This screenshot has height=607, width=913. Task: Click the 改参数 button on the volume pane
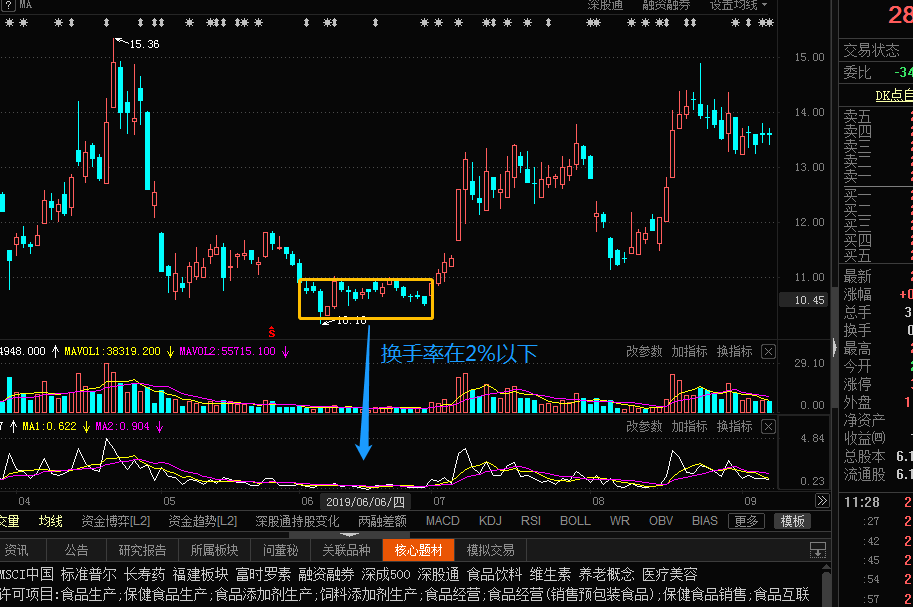(x=647, y=352)
